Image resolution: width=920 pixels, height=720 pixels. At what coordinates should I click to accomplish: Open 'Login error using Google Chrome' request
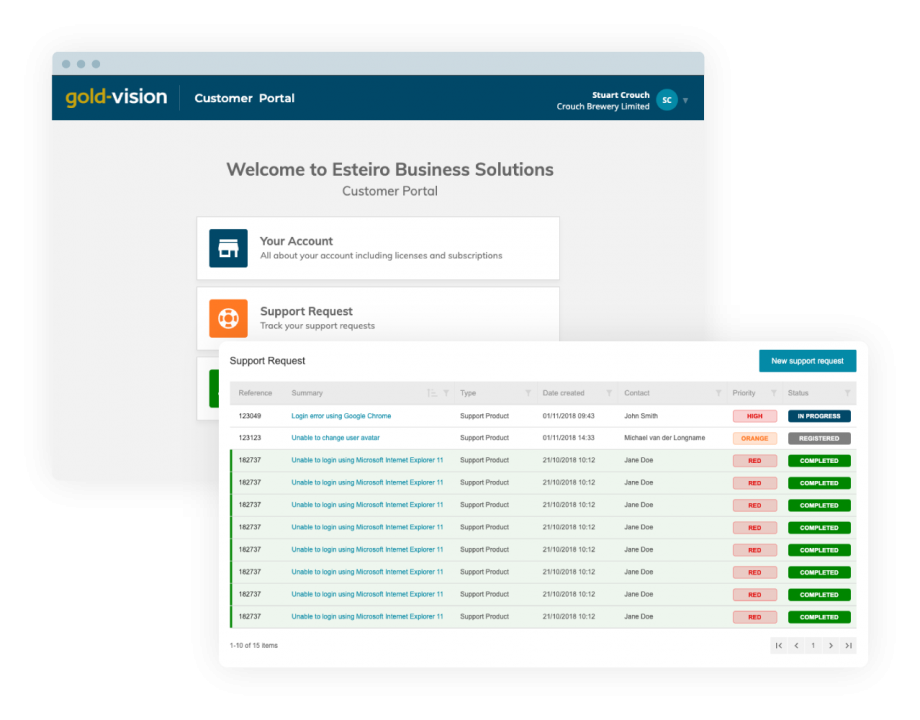[341, 416]
